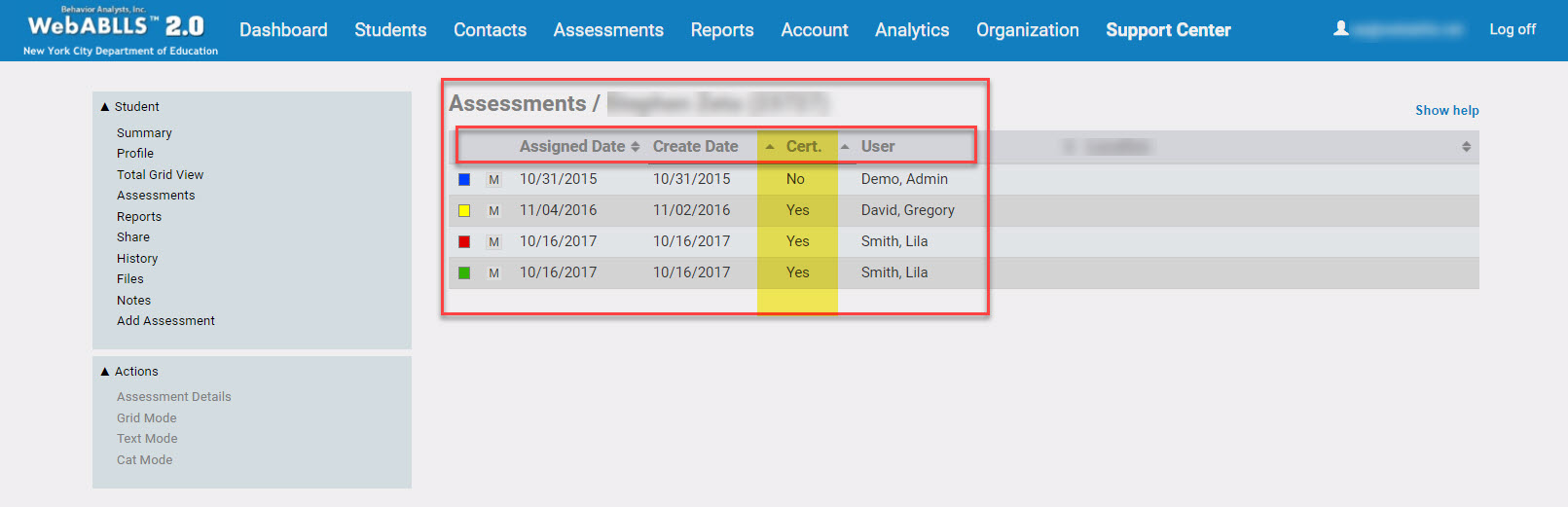Viewport: 1568px width, 507px height.
Task: Sort table by User column
Action: point(877,147)
